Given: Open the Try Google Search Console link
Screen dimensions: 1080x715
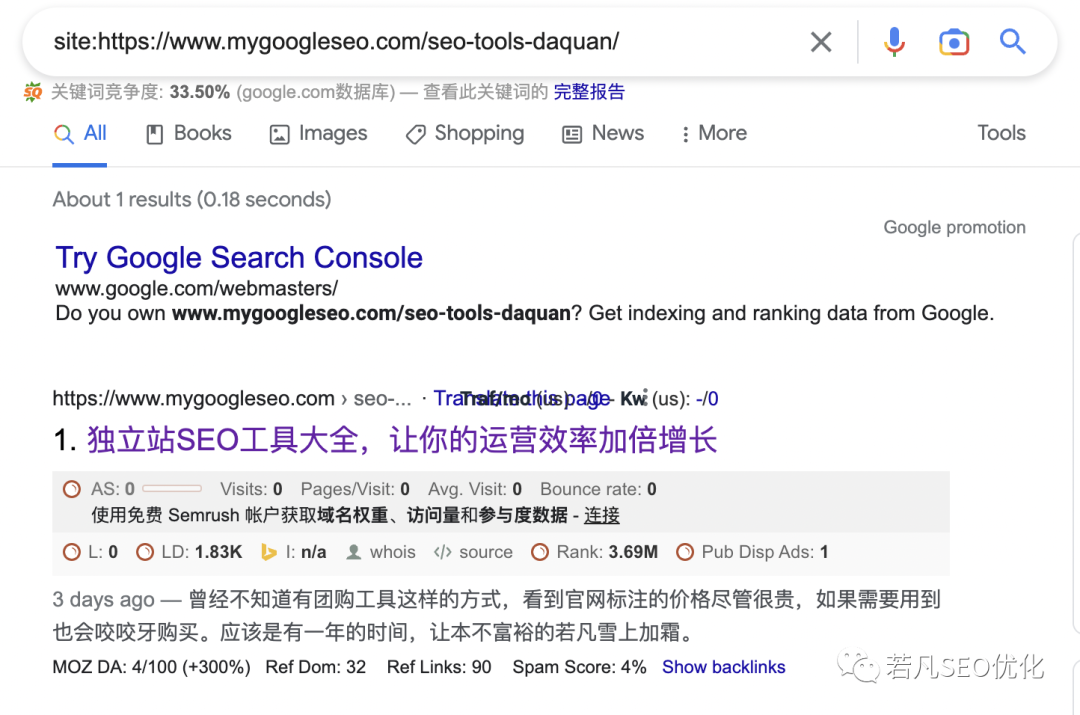Looking at the screenshot, I should 239,258.
